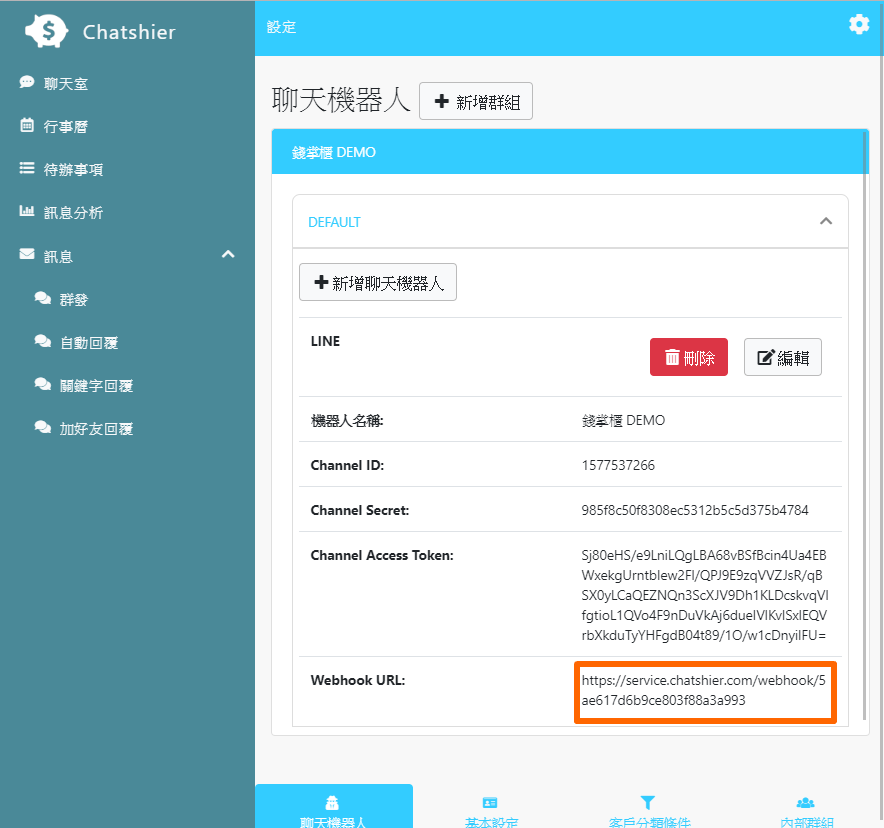Click the Webhook URL: field label
This screenshot has width=884, height=828.
tap(358, 680)
